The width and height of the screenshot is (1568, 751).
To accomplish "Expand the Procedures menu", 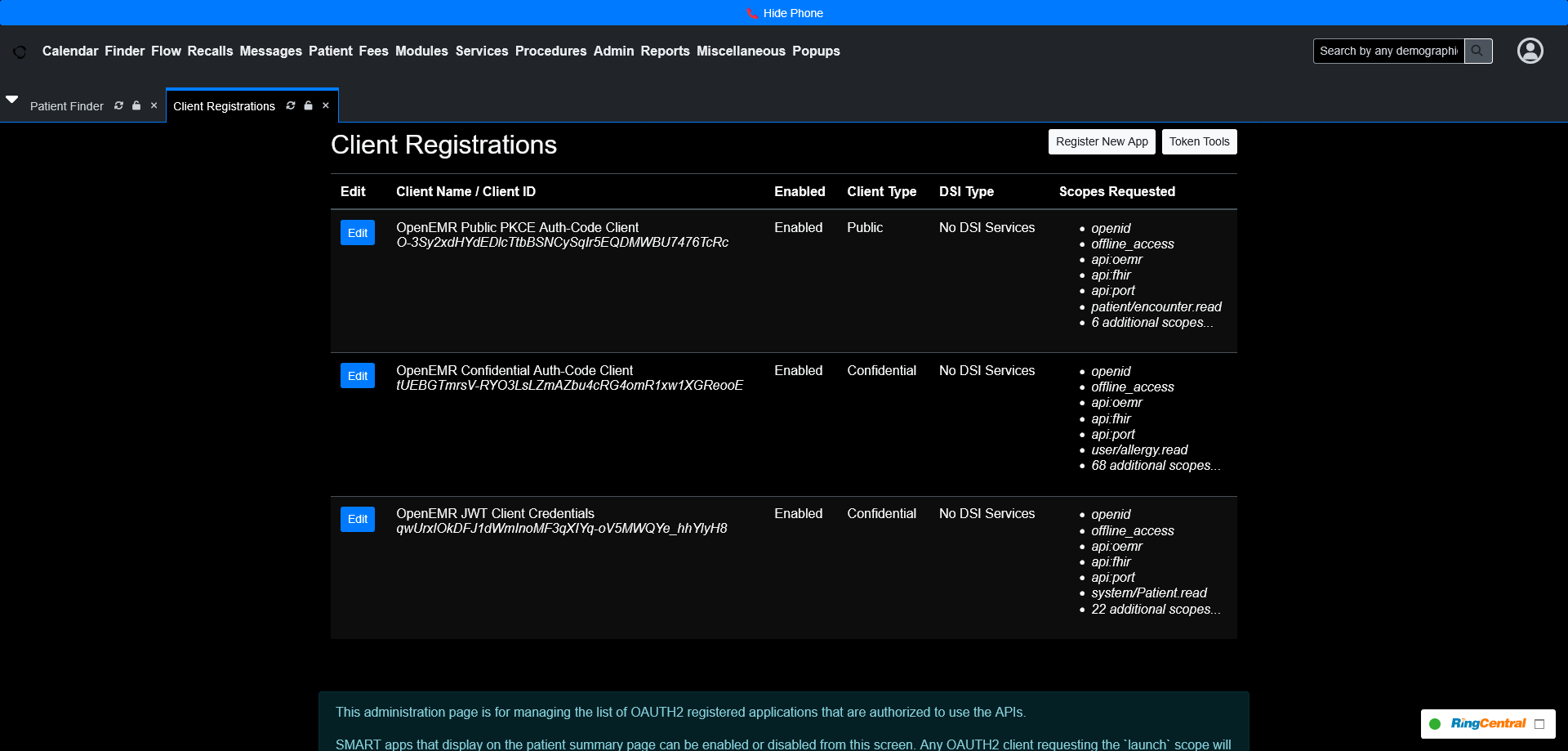I will pos(550,51).
